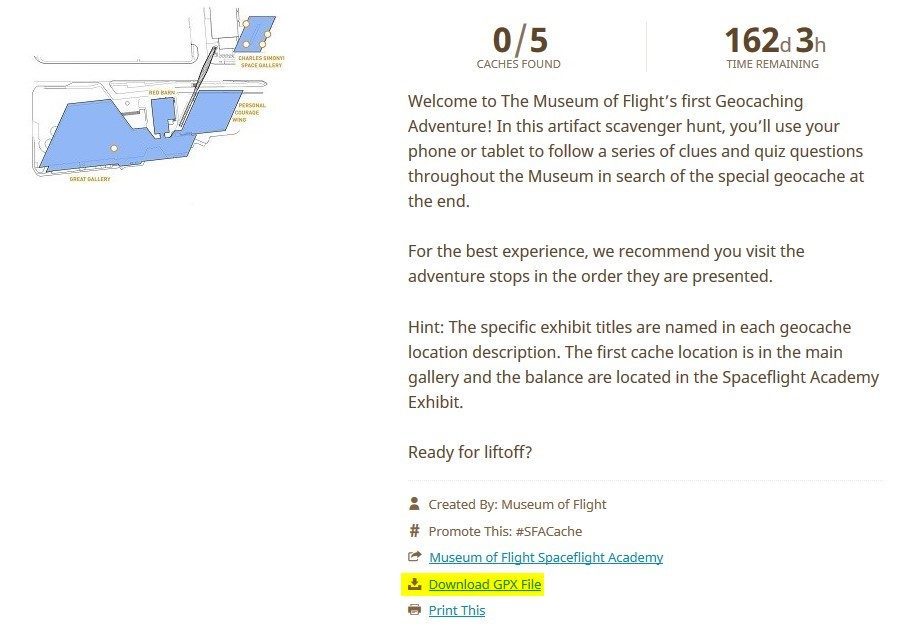
Task: Click the Red Barn label on the map
Action: (162, 93)
